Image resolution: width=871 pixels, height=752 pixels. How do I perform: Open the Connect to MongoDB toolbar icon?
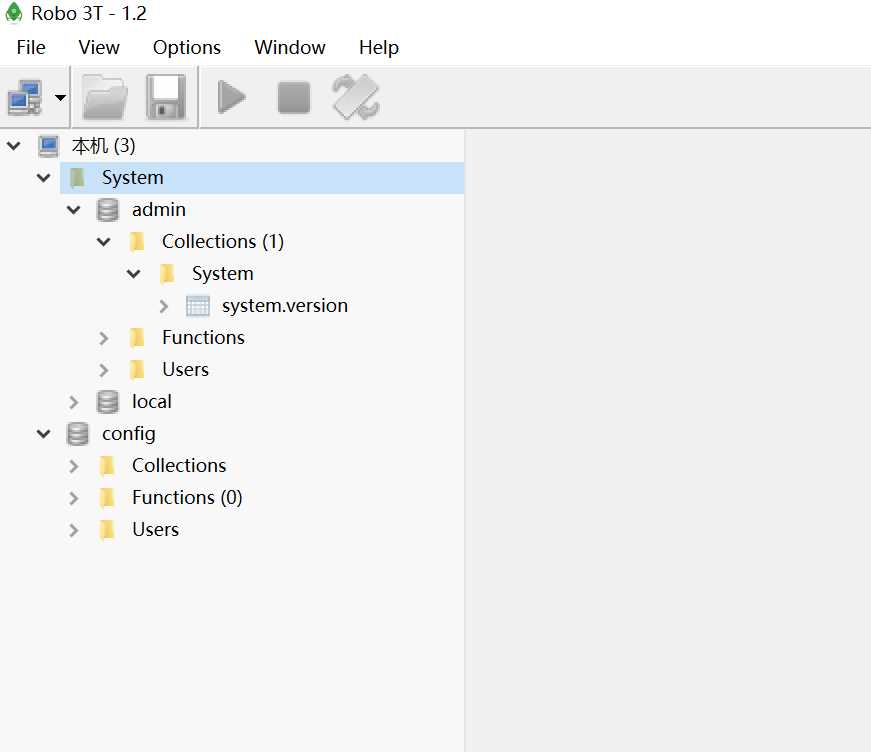(24, 97)
